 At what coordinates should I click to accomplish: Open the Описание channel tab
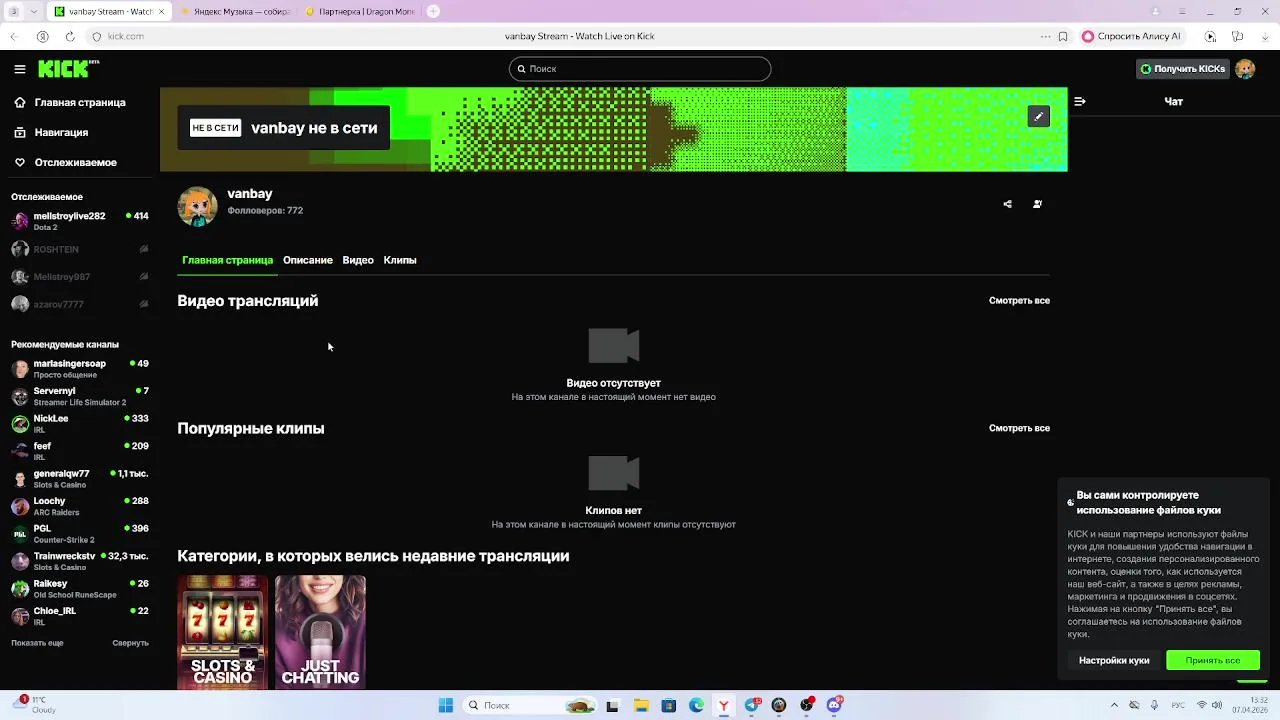[308, 260]
